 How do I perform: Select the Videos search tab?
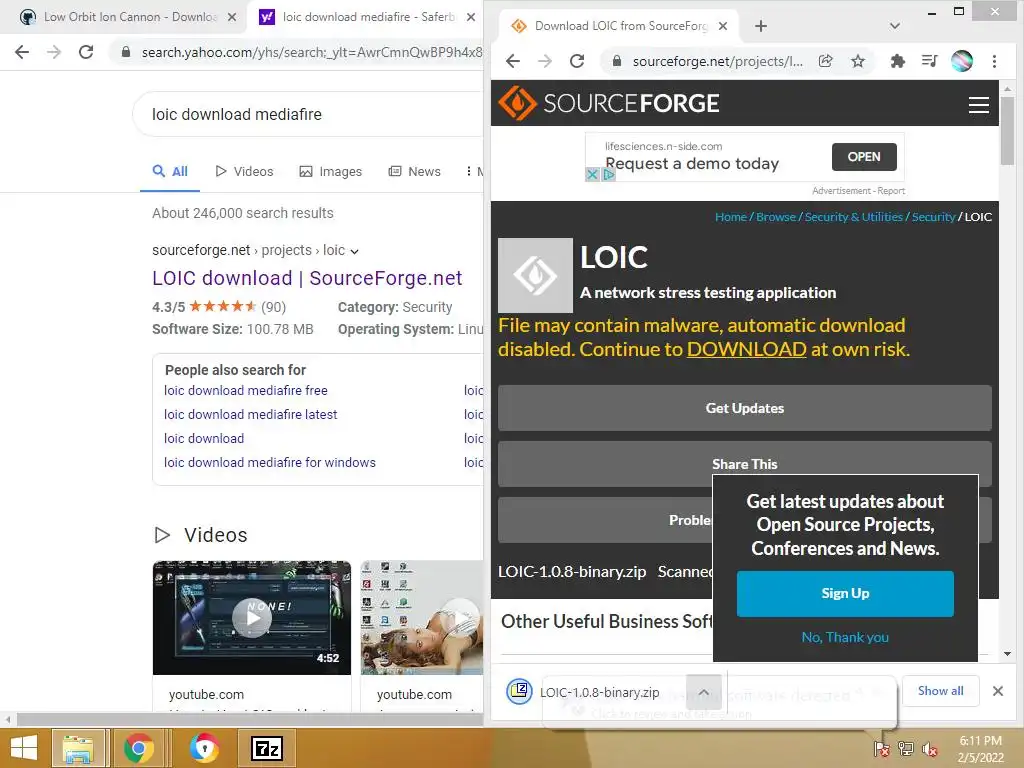(x=244, y=172)
